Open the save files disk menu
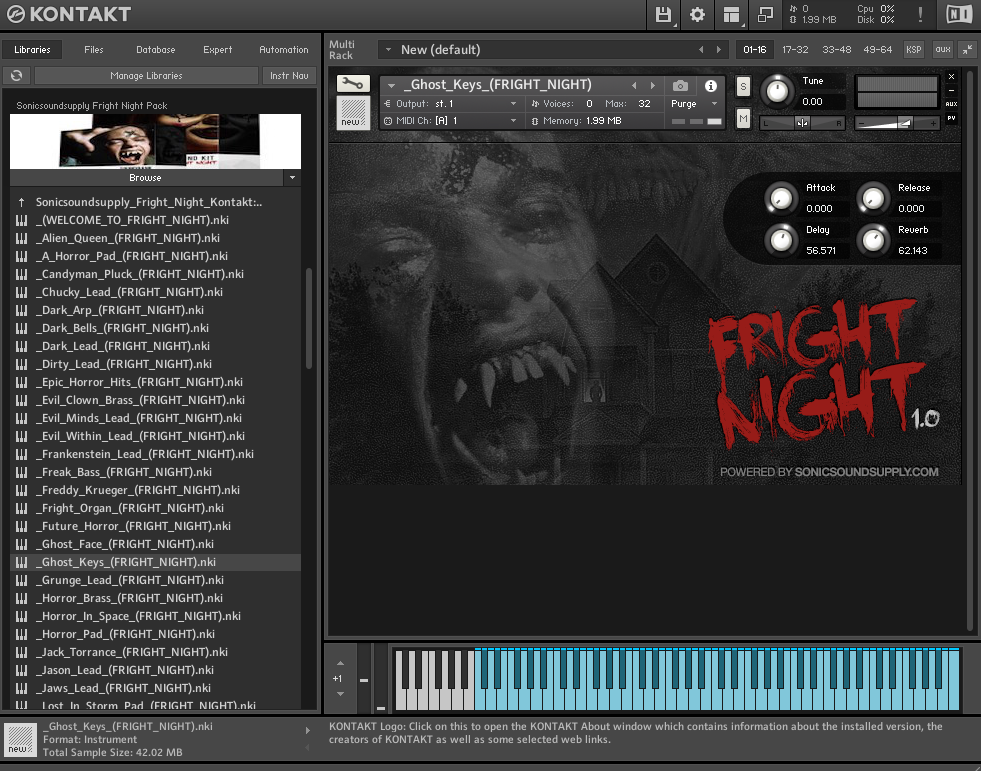 point(663,14)
